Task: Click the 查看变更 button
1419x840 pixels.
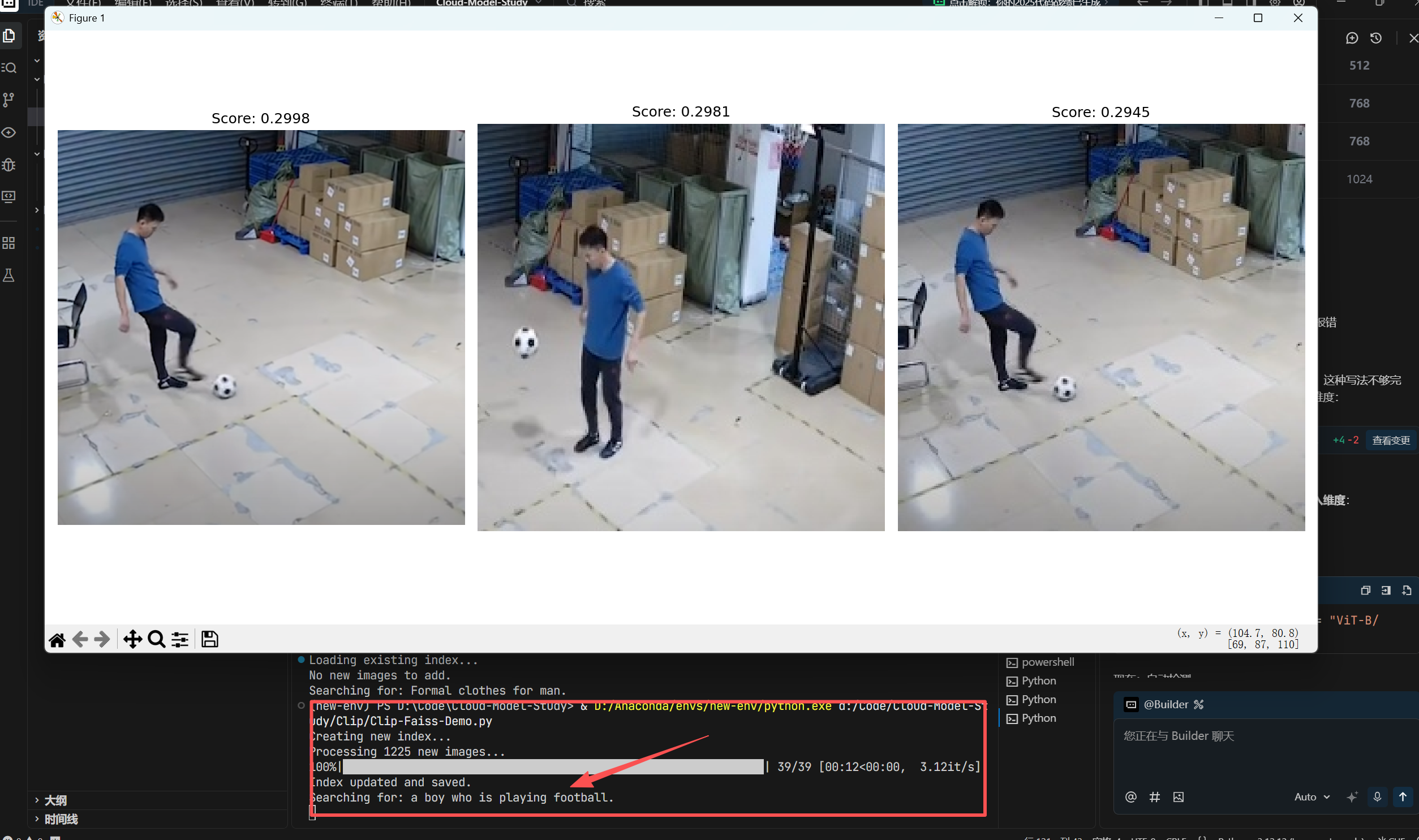Action: [x=1390, y=441]
